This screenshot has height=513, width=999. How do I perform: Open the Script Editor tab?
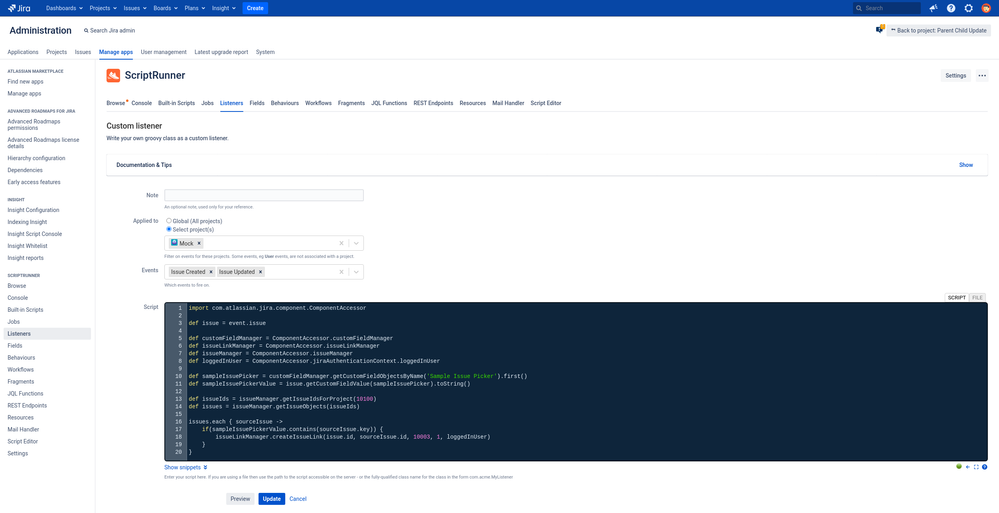click(x=546, y=103)
